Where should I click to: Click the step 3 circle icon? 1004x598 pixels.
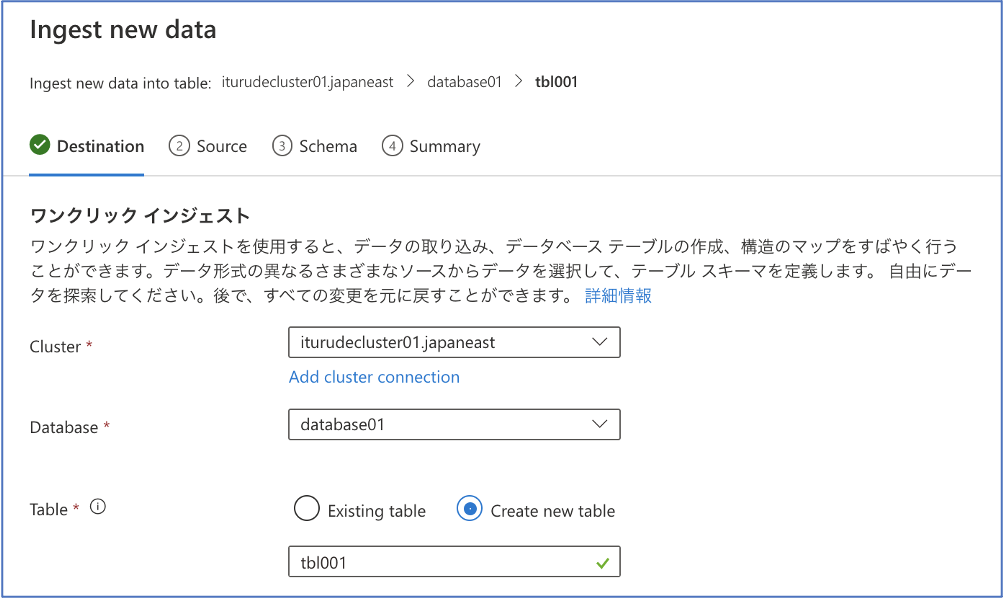tap(282, 146)
